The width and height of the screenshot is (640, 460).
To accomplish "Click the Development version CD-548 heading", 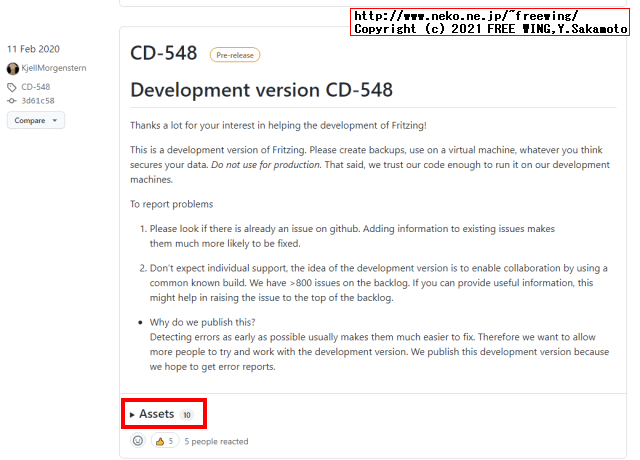I will (x=262, y=90).
